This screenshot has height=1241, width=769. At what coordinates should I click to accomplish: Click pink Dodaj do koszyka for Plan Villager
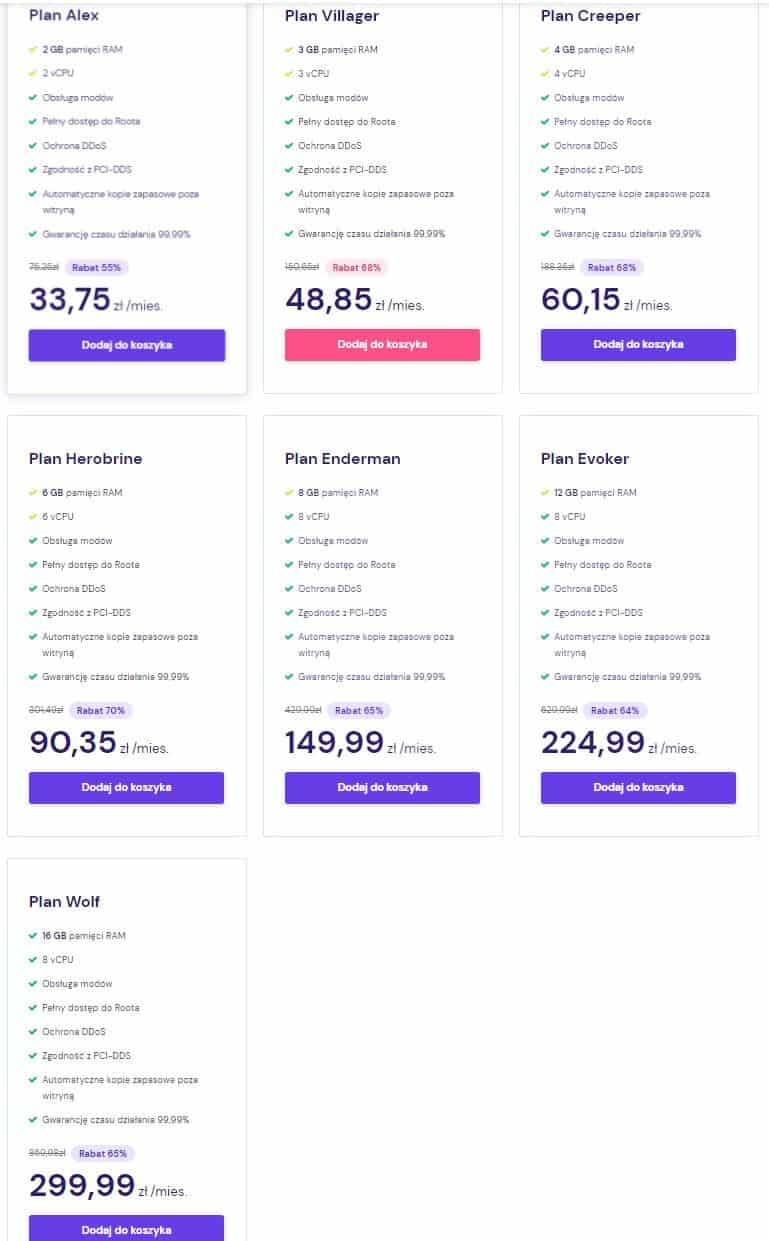(x=382, y=345)
